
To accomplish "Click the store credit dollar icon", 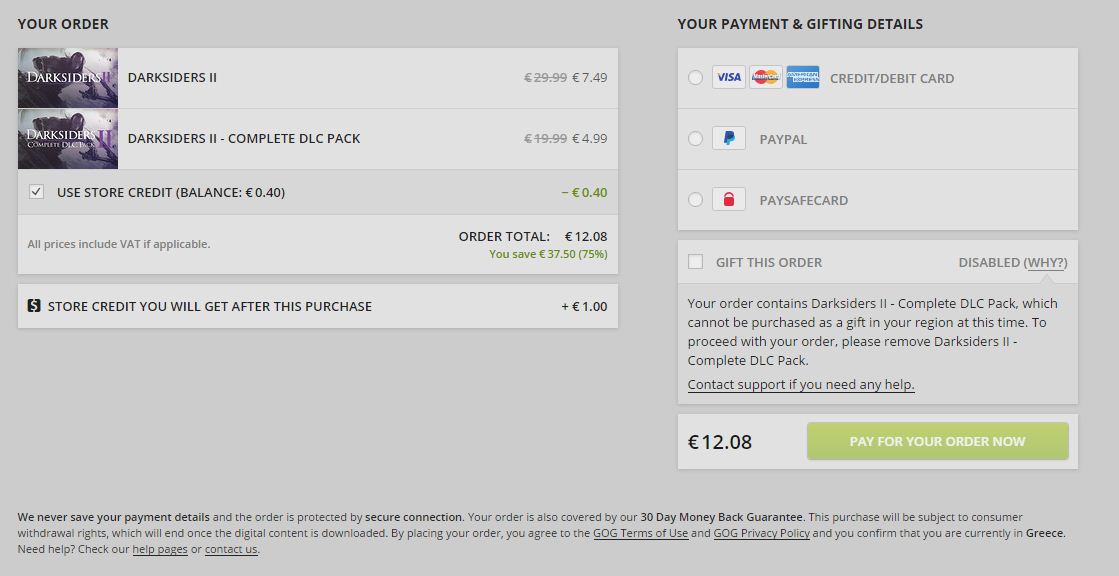I will [34, 305].
